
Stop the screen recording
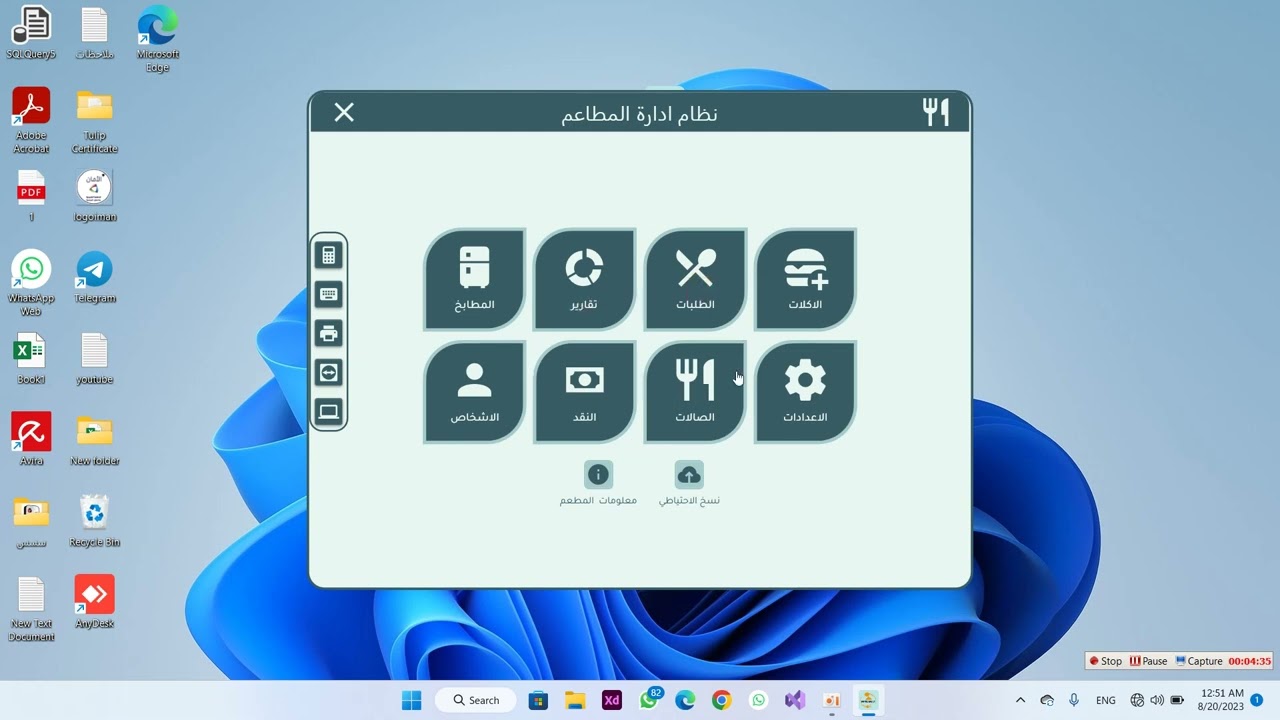pyautogui.click(x=1105, y=661)
